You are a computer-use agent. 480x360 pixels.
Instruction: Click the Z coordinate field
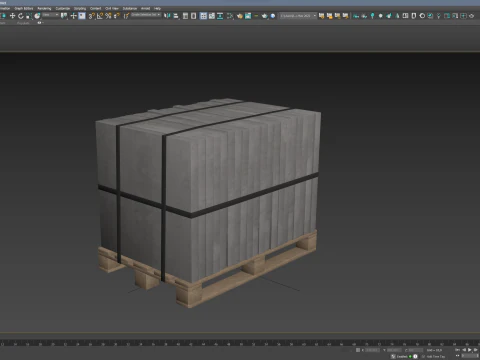point(415,350)
